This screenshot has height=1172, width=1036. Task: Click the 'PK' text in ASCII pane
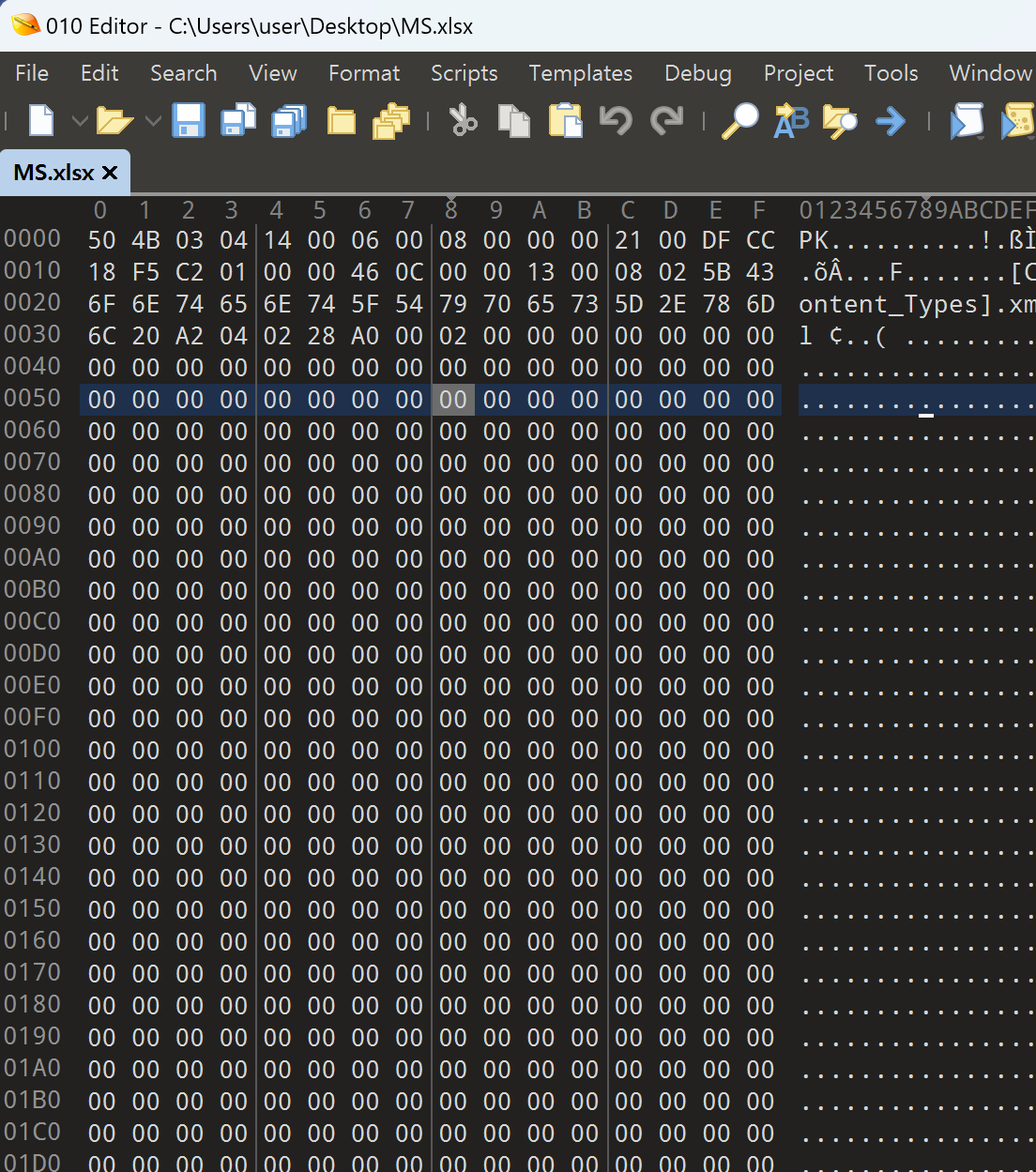coord(814,240)
